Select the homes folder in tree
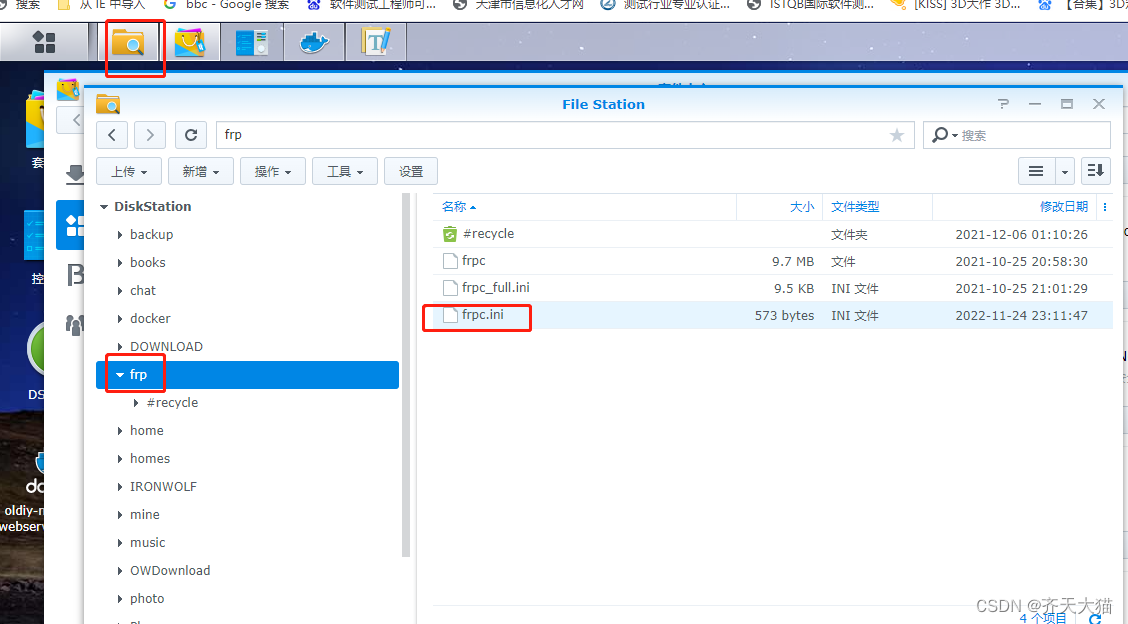 (x=150, y=458)
